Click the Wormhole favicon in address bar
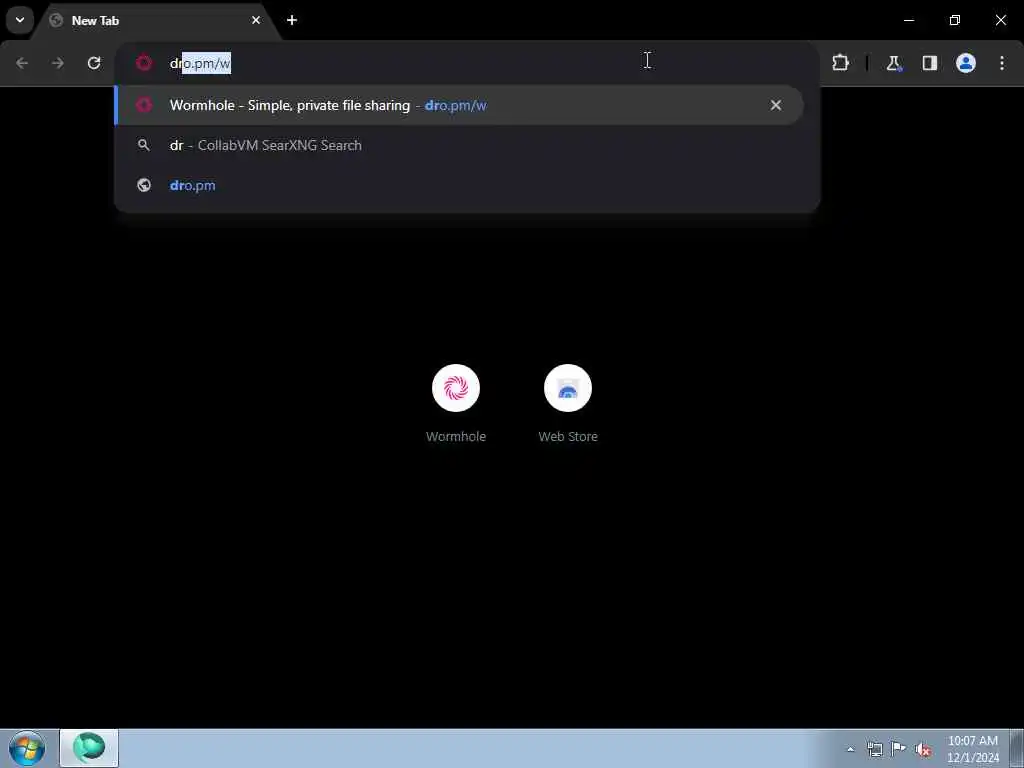This screenshot has height=768, width=1024. click(x=144, y=63)
